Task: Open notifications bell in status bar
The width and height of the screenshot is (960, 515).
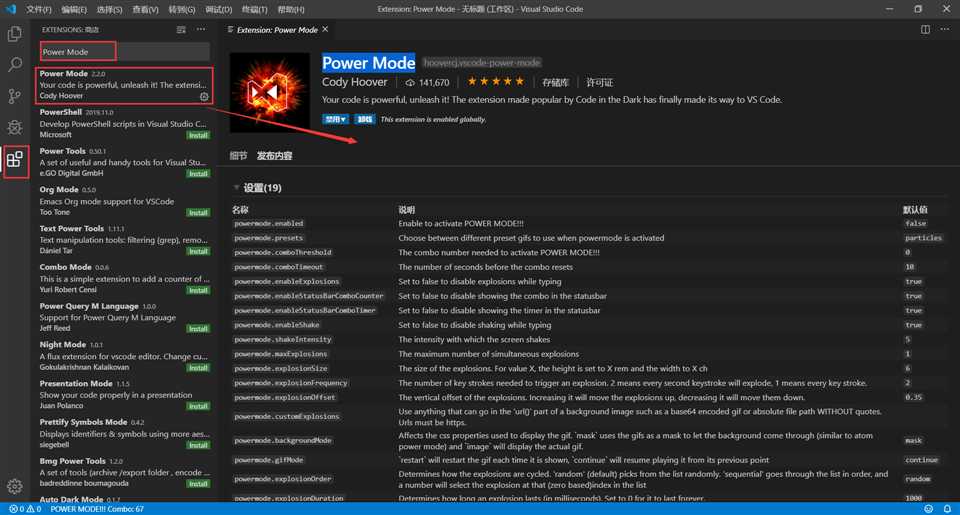Action: (947, 509)
